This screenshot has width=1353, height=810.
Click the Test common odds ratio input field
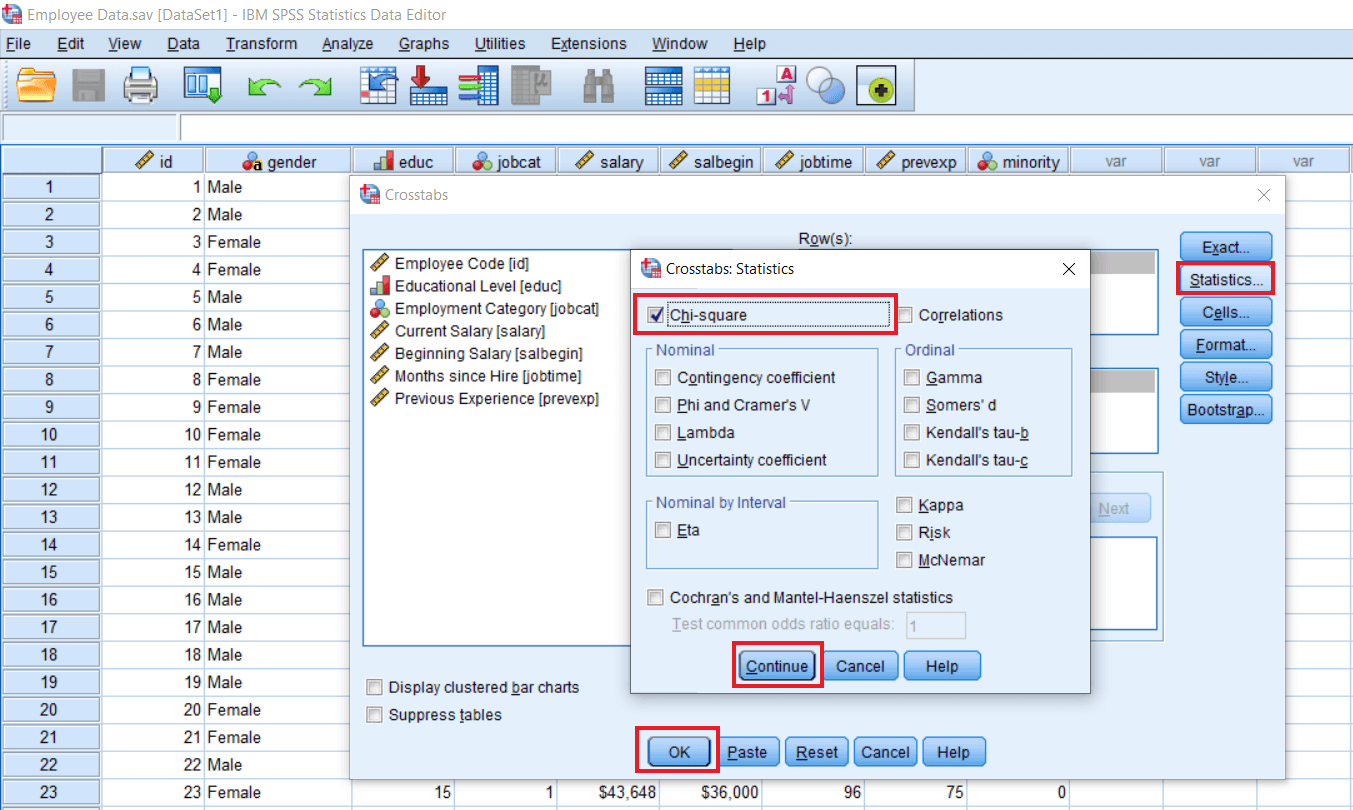[936, 624]
